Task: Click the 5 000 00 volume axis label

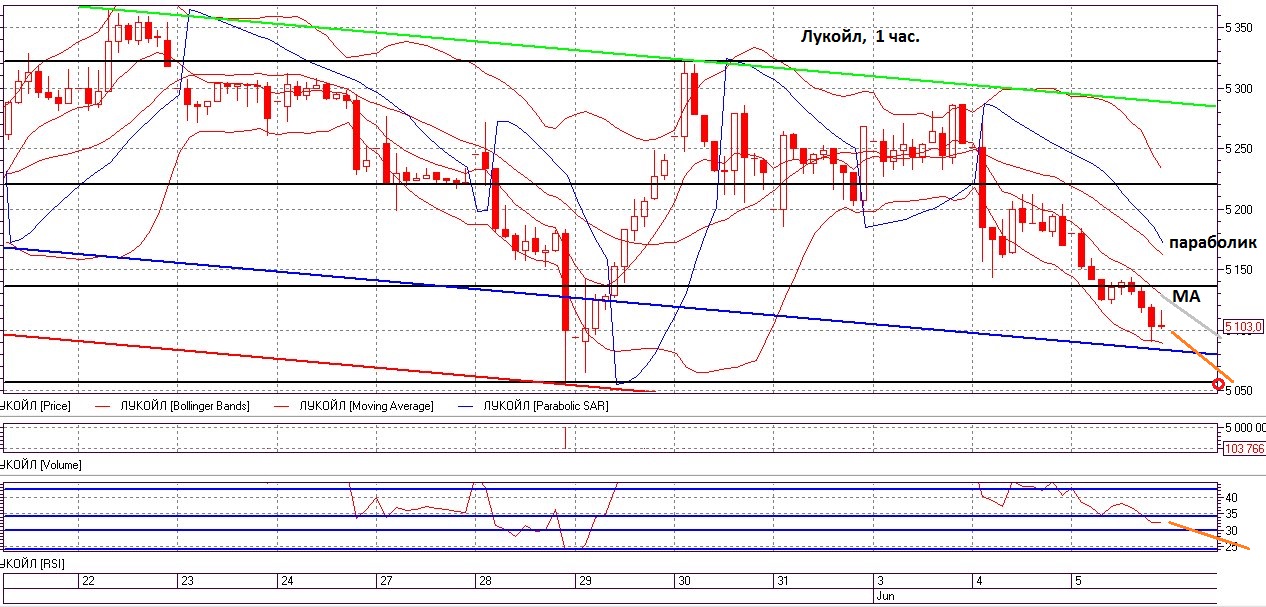Action: click(x=1245, y=428)
